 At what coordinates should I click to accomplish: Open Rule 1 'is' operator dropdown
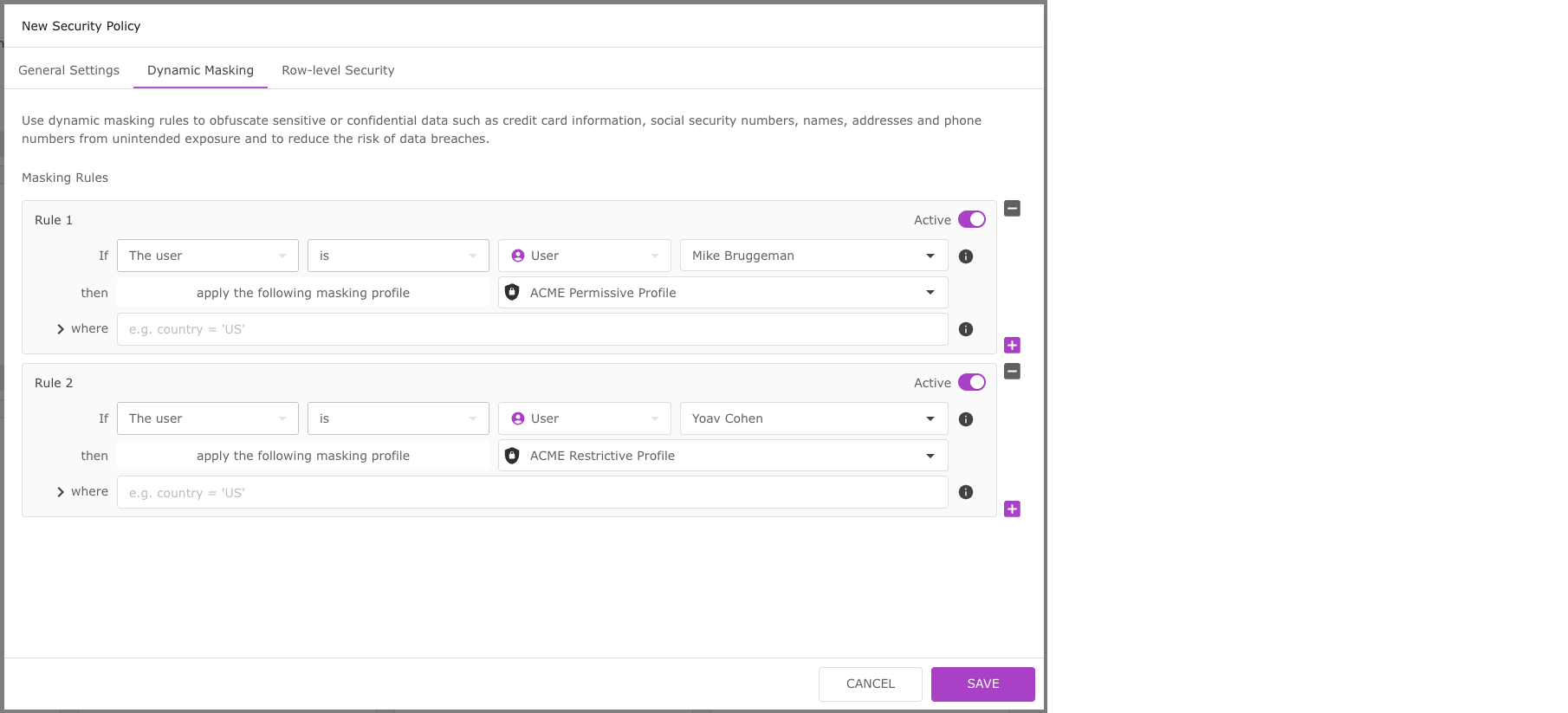tap(398, 256)
